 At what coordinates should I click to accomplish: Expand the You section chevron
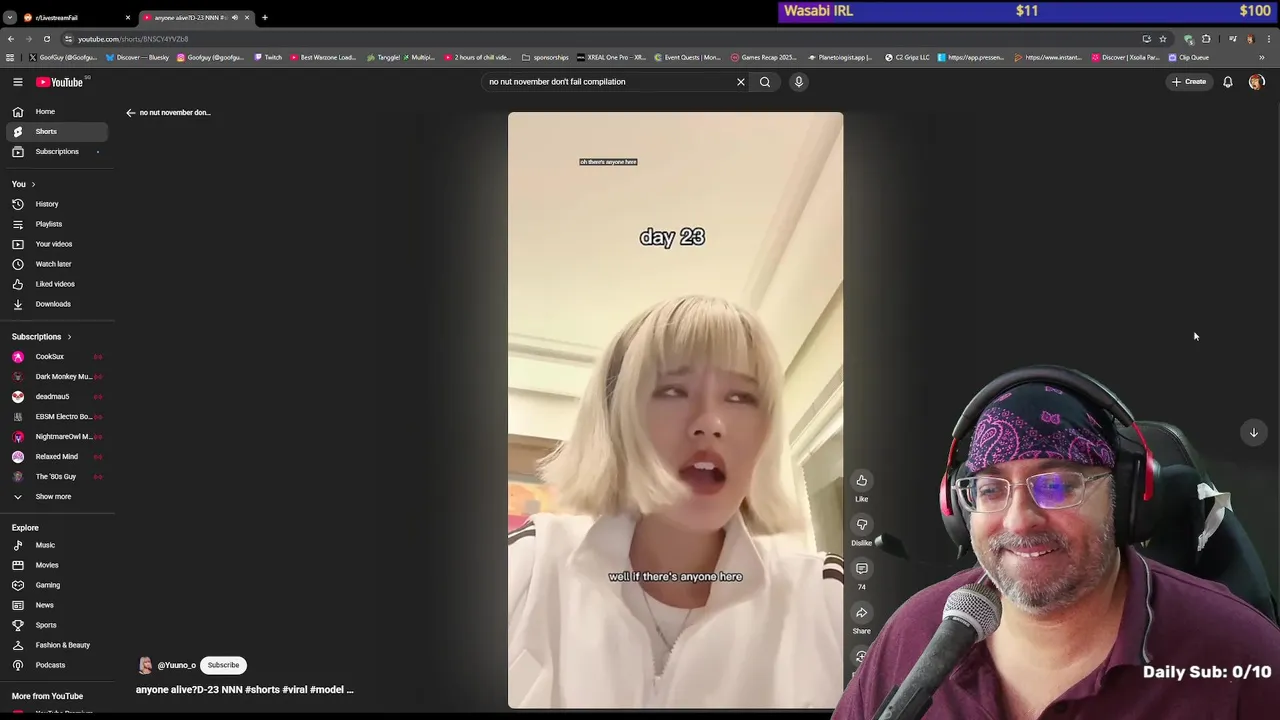(33, 184)
